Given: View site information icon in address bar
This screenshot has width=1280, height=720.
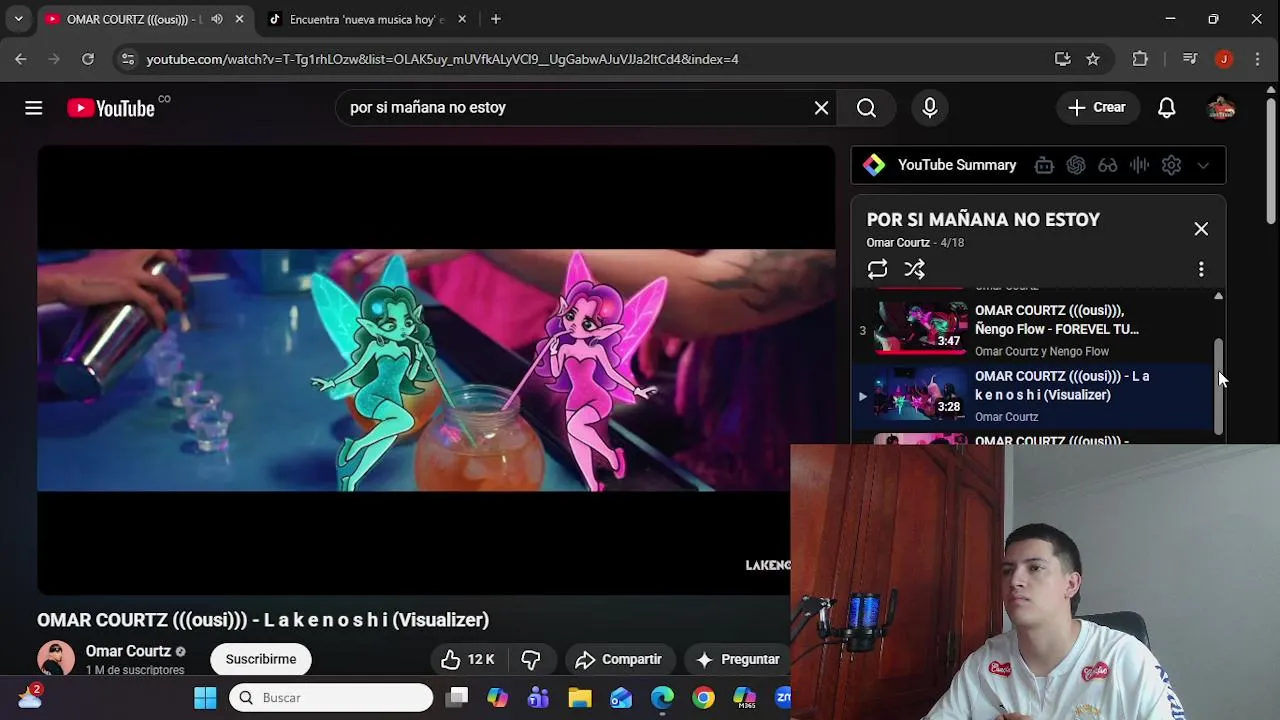Looking at the screenshot, I should (127, 59).
